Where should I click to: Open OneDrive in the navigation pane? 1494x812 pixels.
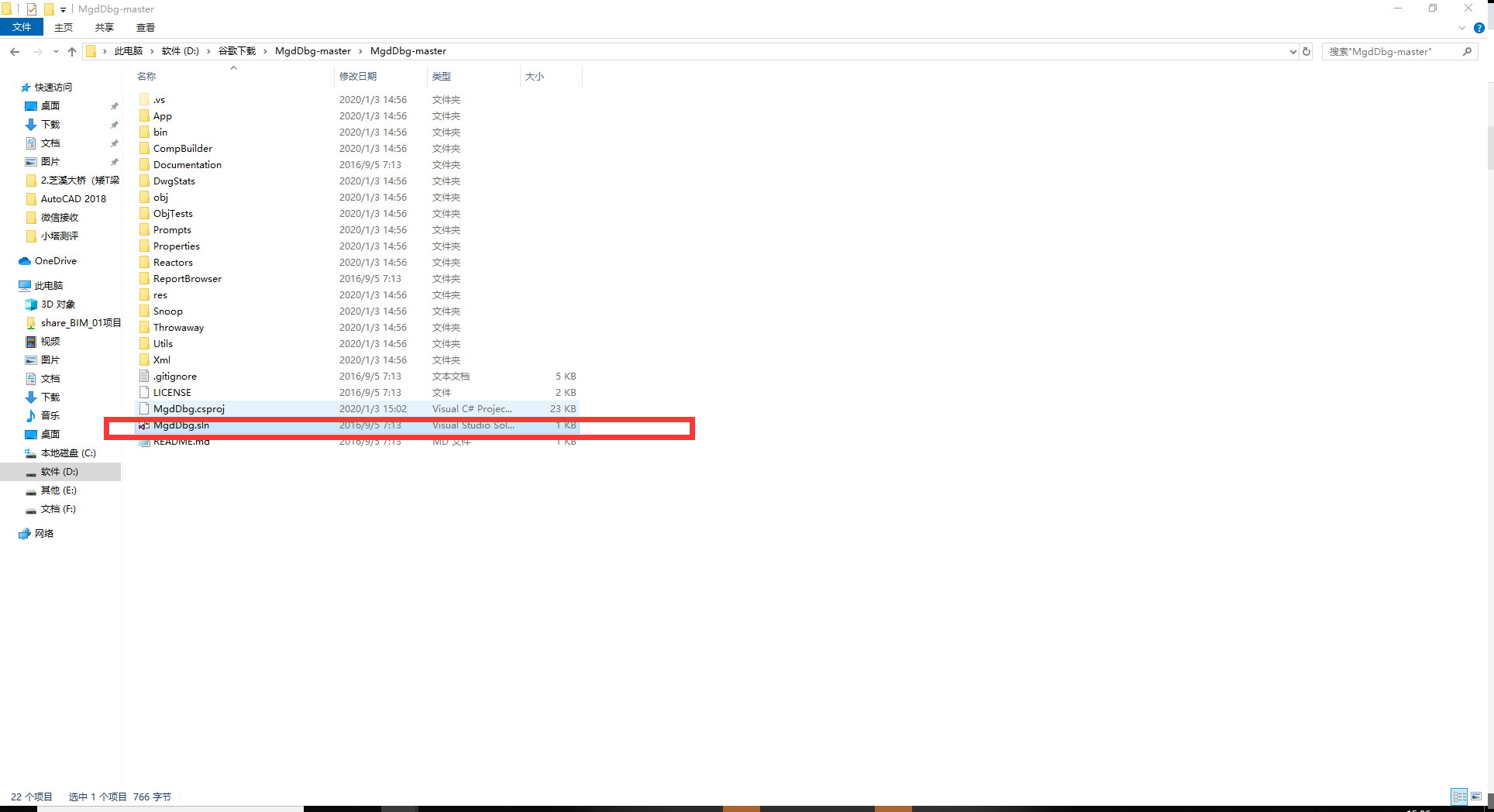tap(55, 261)
